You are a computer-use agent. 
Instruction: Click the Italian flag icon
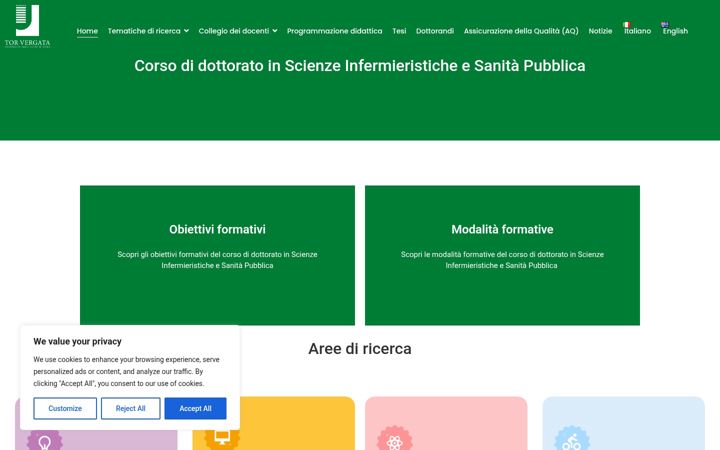[627, 24]
